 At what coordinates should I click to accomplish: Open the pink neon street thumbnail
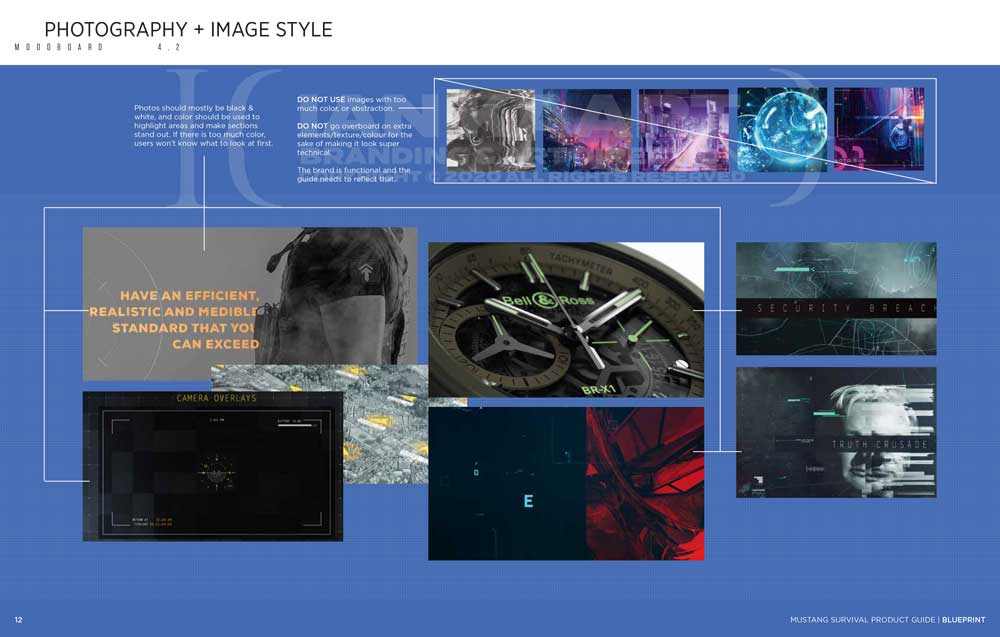[684, 129]
